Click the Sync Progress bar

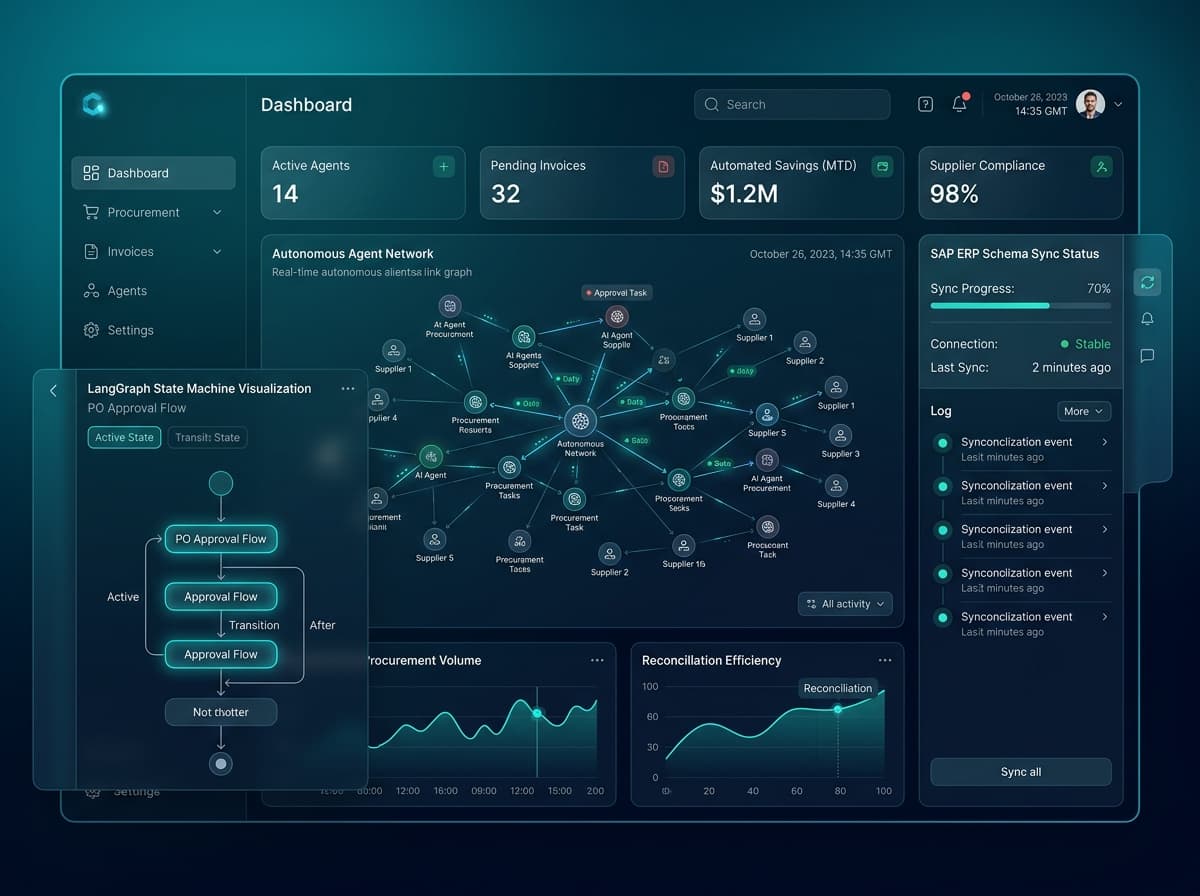point(1021,306)
